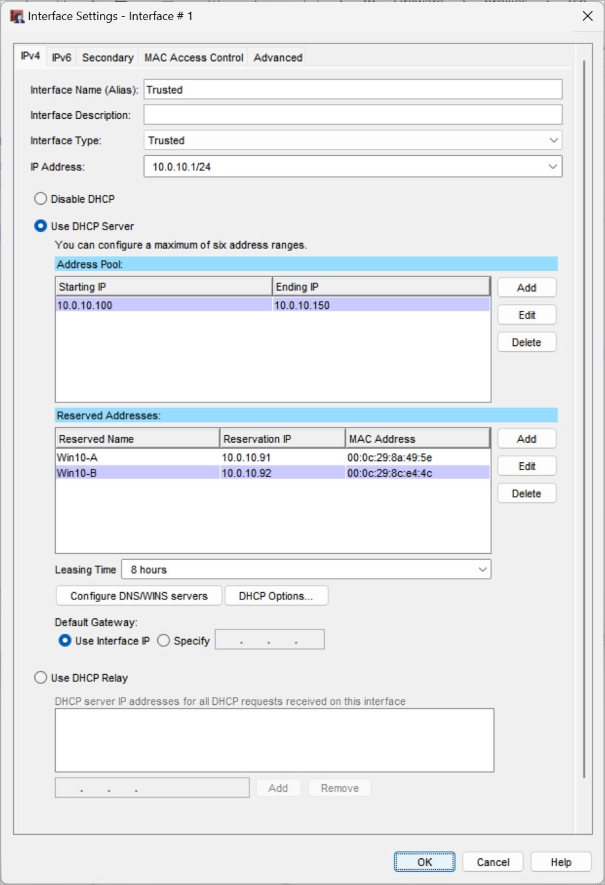This screenshot has width=605, height=885.
Task: Open the Interface Type dropdown
Action: pos(353,140)
